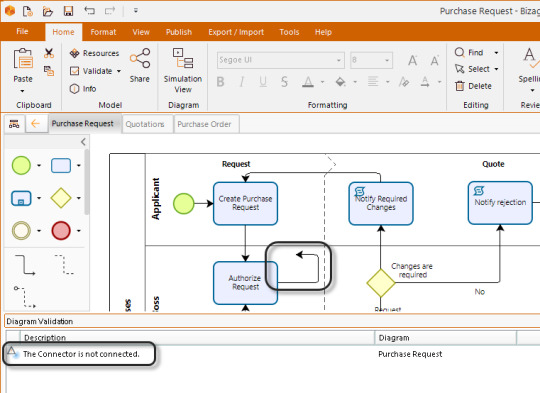Image resolution: width=540 pixels, height=393 pixels.
Task: Toggle Strikethrough formatting
Action: tap(284, 82)
